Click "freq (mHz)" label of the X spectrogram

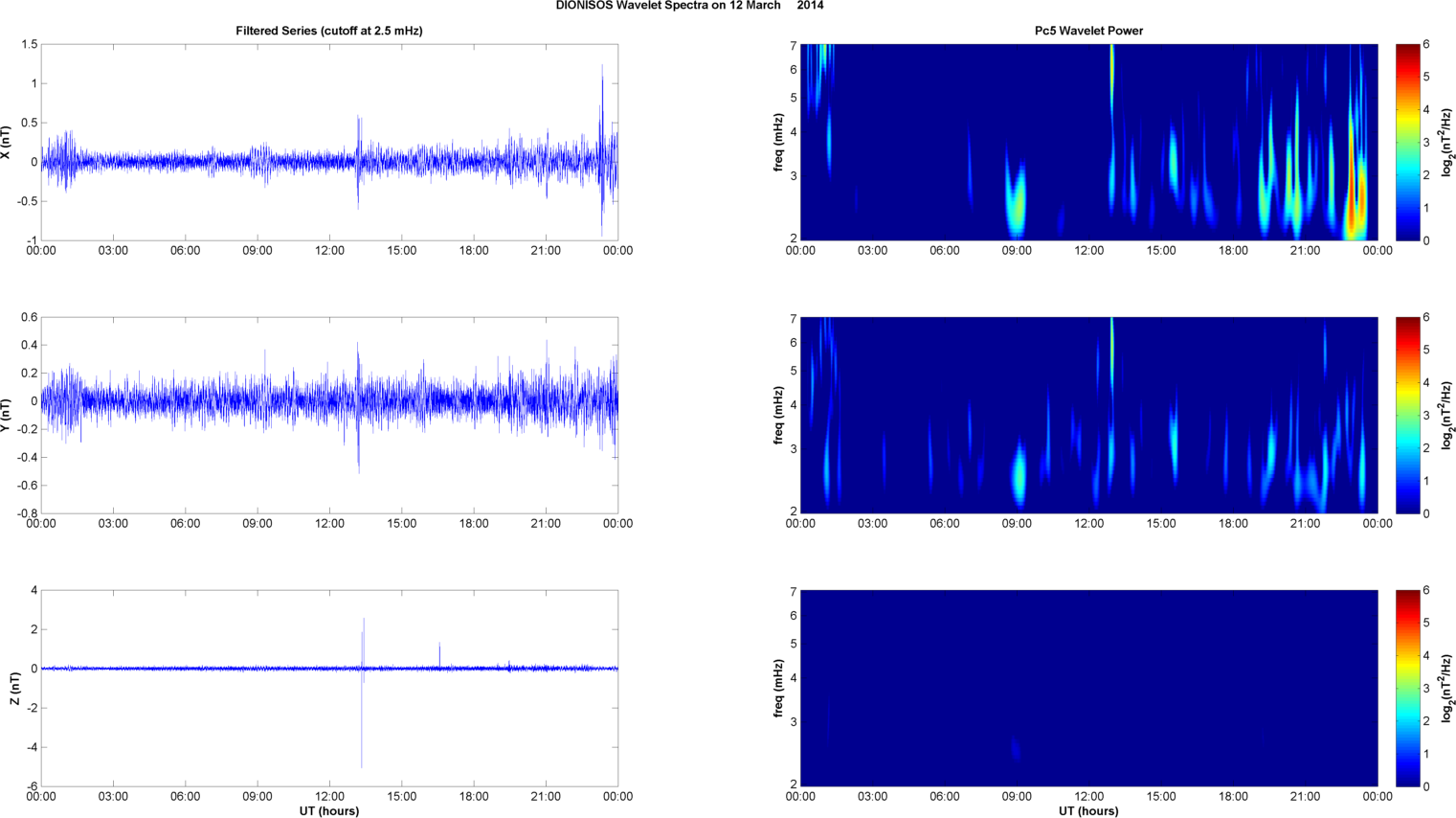[x=779, y=143]
